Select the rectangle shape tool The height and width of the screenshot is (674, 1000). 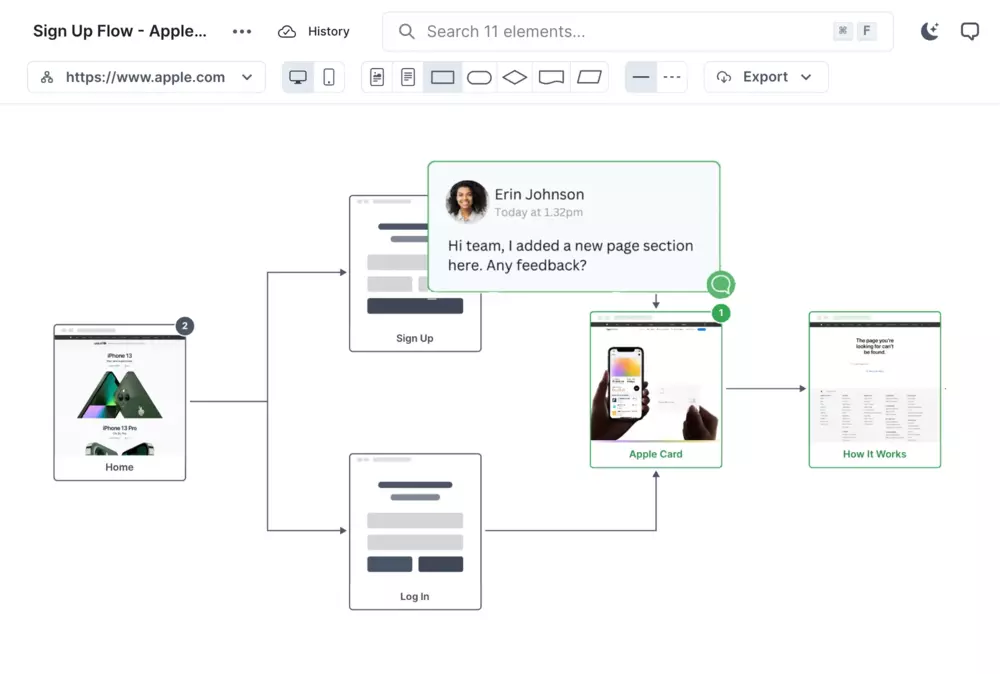point(442,77)
